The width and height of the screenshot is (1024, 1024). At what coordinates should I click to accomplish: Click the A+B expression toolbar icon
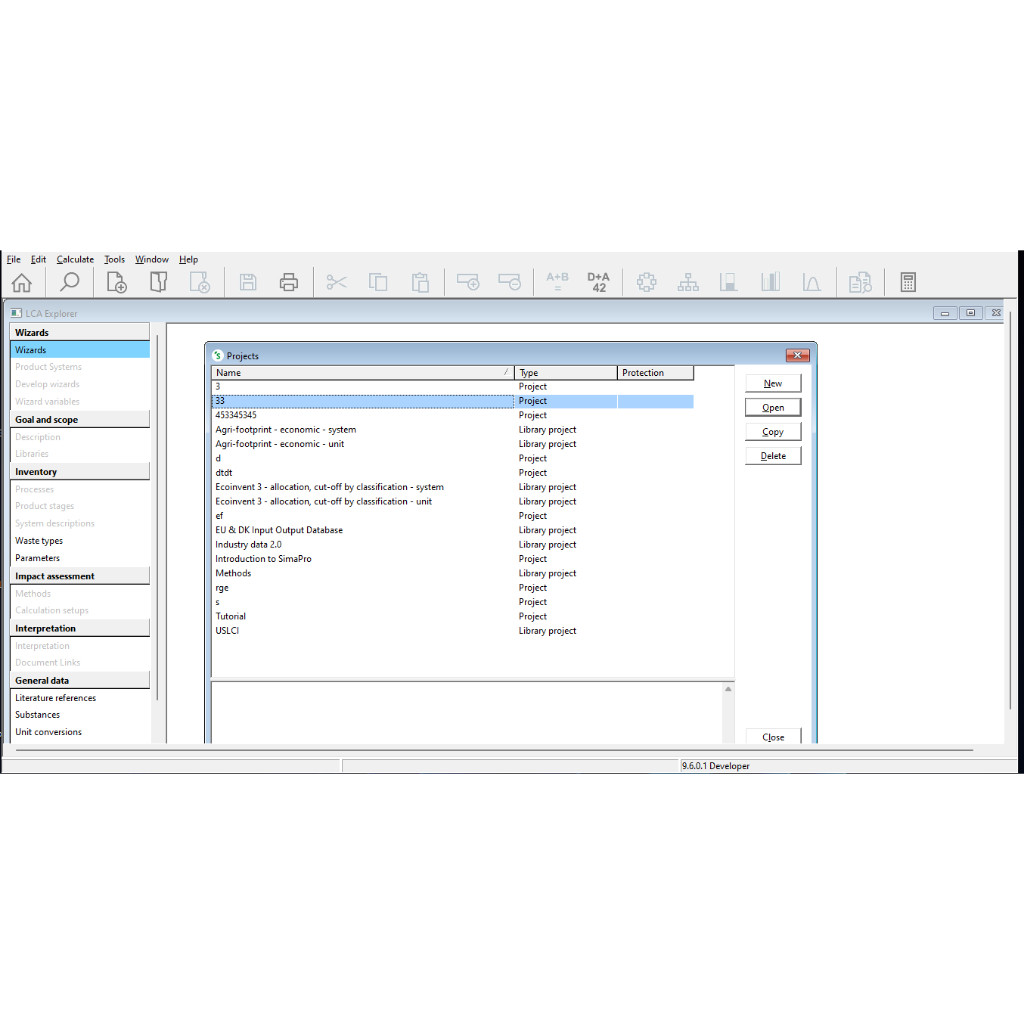click(x=557, y=281)
